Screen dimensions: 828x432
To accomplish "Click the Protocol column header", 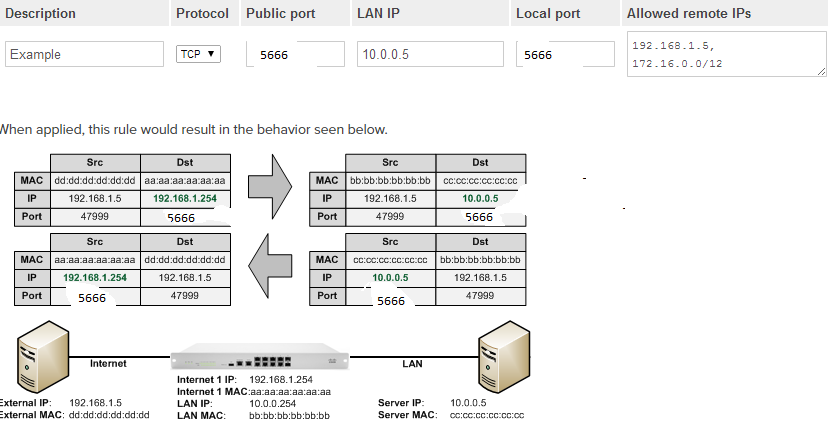I will coord(202,14).
